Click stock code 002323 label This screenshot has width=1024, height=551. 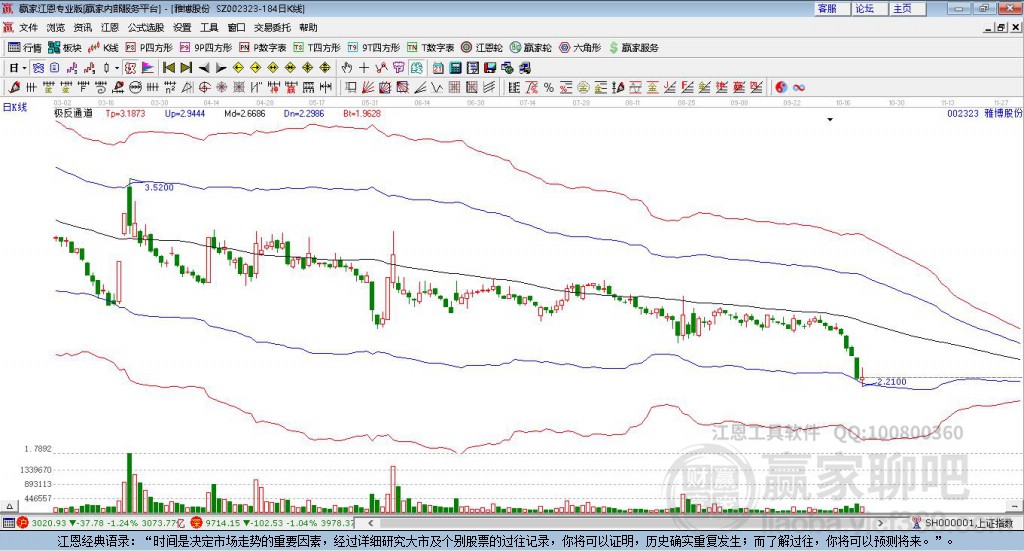tap(963, 114)
